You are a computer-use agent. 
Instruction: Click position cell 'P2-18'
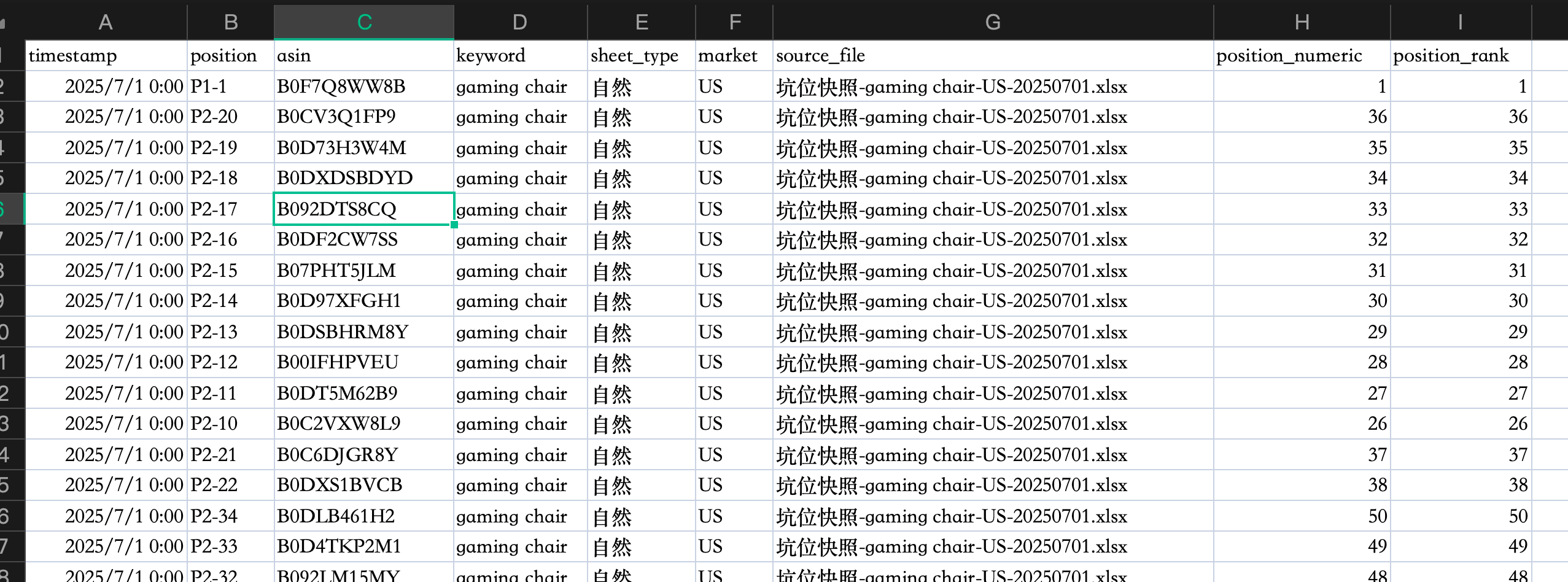pos(230,178)
